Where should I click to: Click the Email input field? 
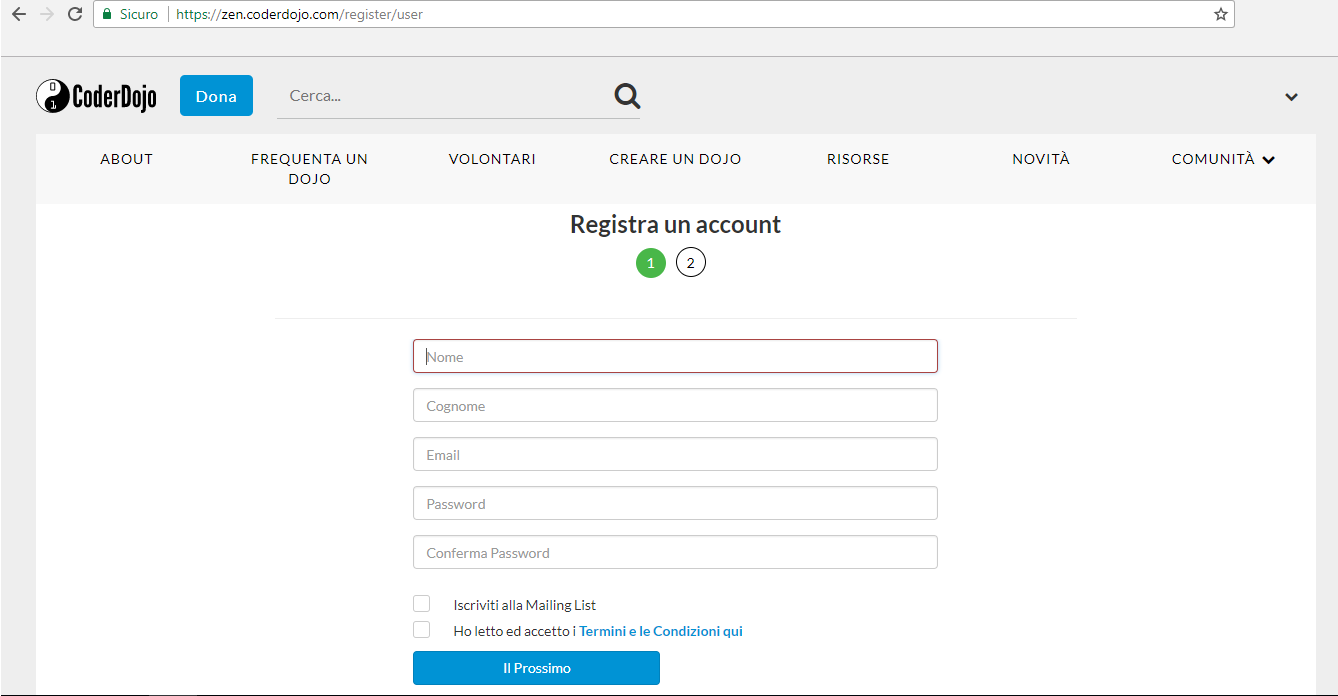(675, 454)
